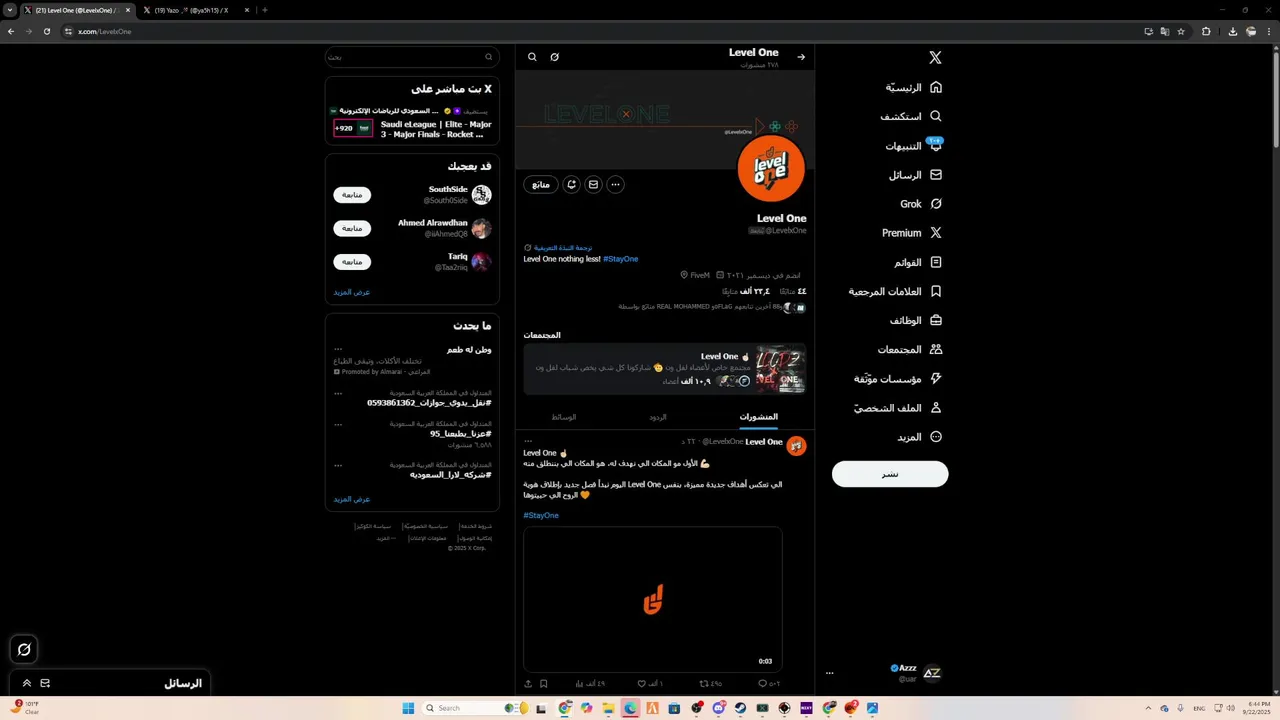Open the Messages envelope in the sidebar
Image resolution: width=1280 pixels, height=720 pixels.
click(936, 175)
